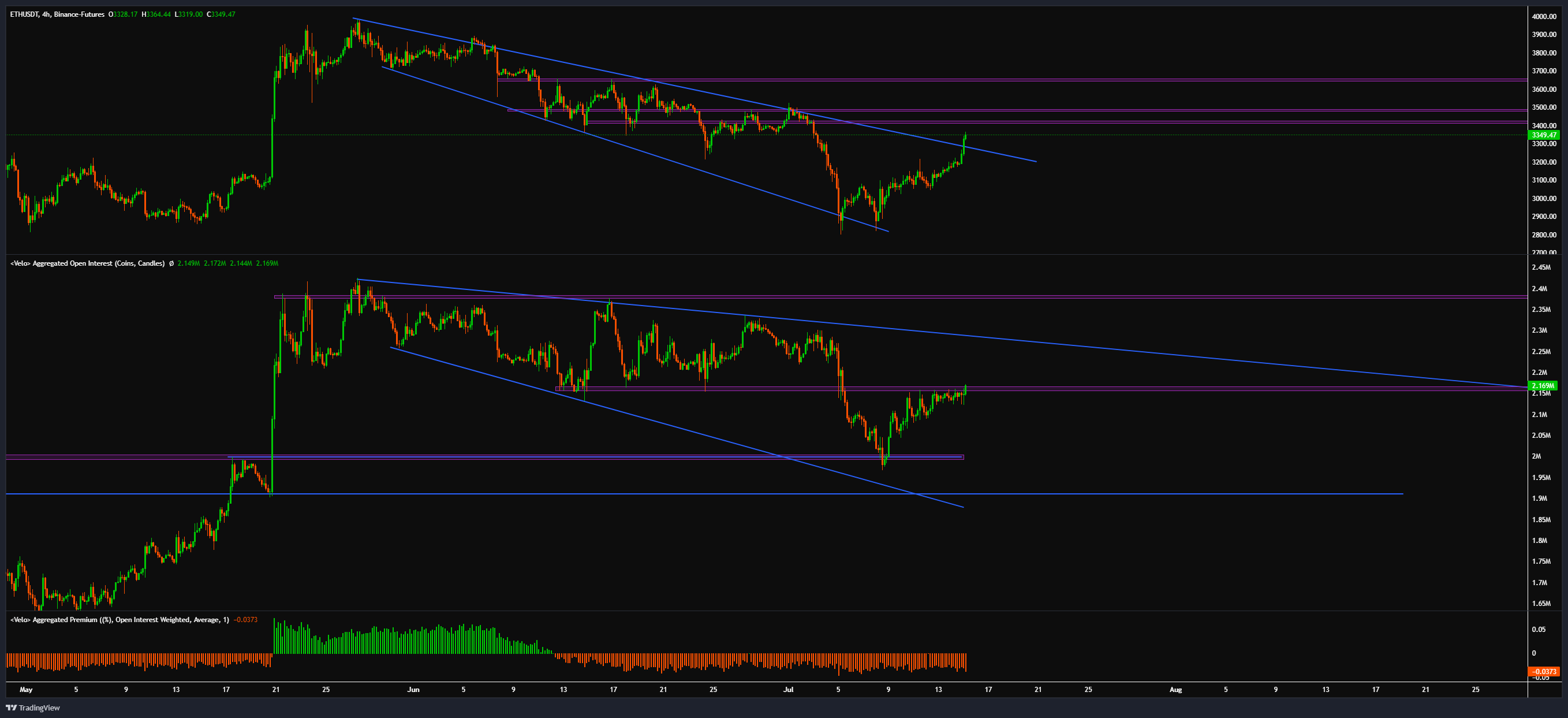Viewport: 1568px width, 718px height.
Task: Click the 'May' label on the time axis
Action: (x=25, y=689)
